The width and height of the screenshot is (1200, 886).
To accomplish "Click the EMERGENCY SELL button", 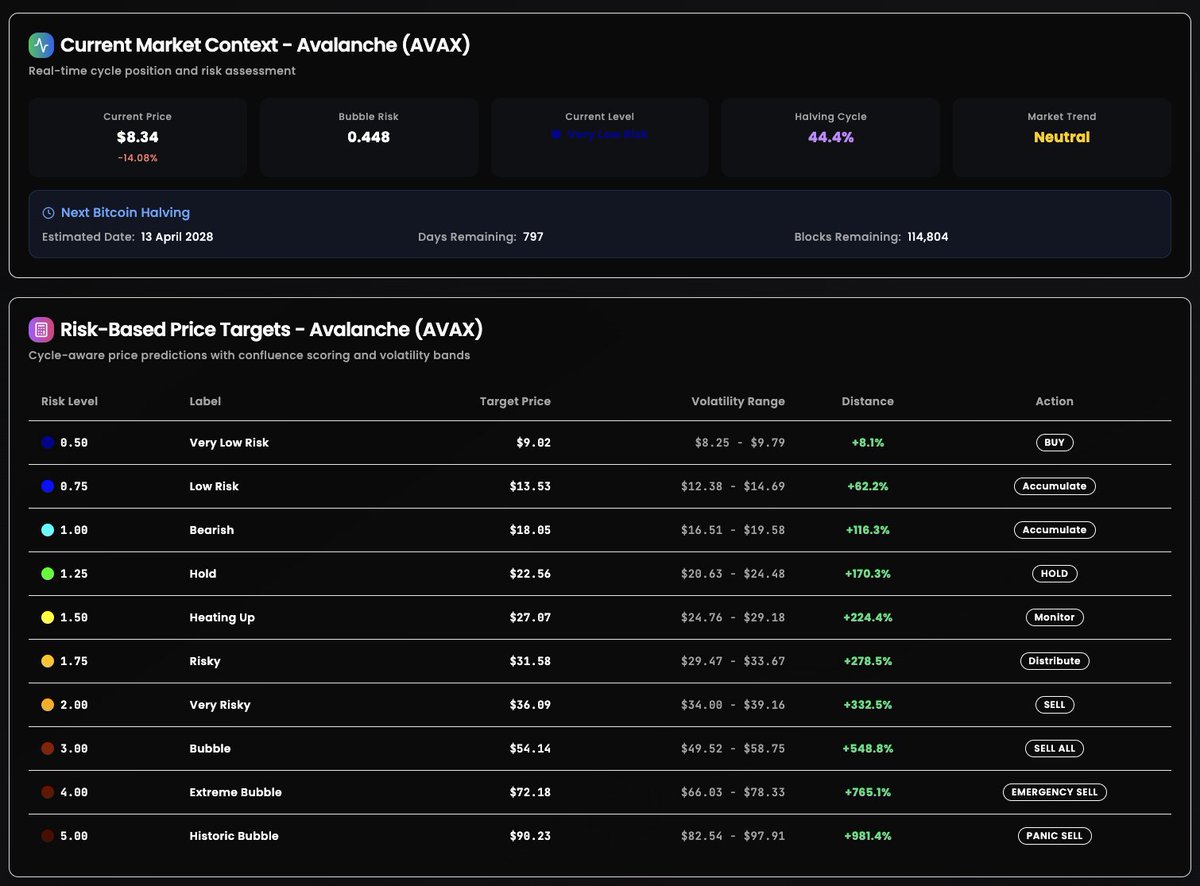I will (x=1054, y=792).
